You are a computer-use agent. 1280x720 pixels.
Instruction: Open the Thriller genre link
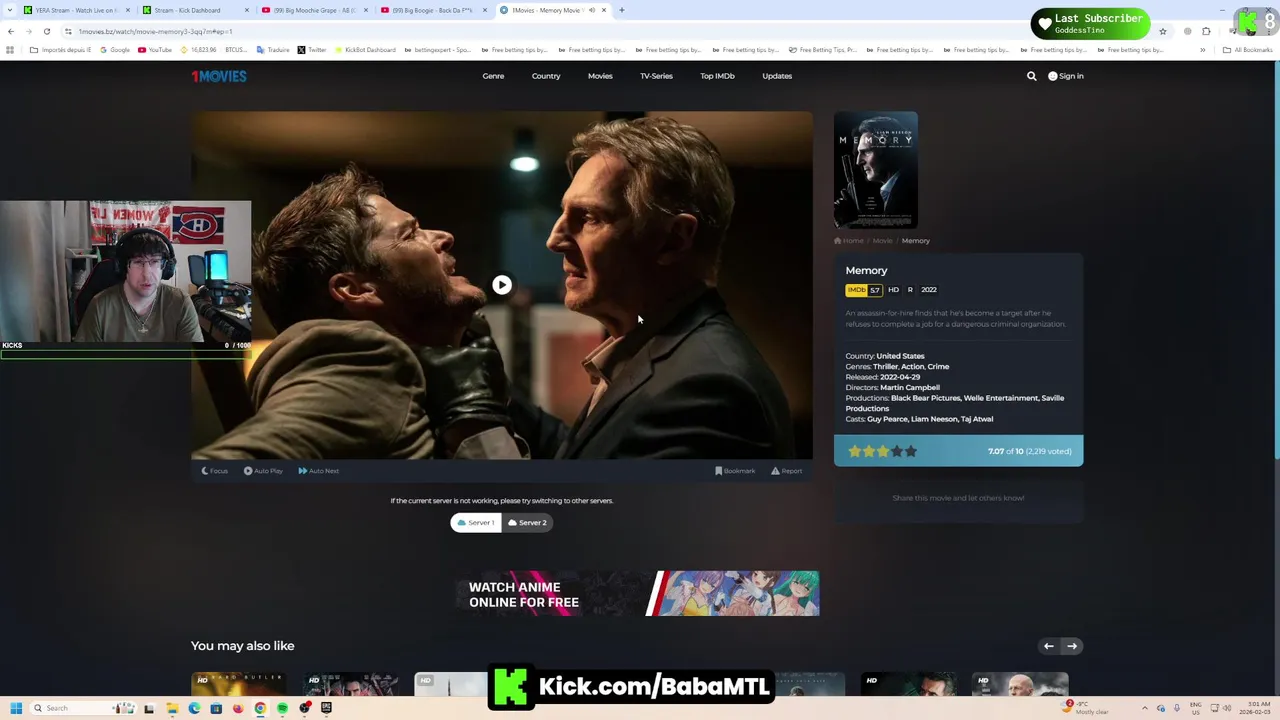[x=885, y=367]
